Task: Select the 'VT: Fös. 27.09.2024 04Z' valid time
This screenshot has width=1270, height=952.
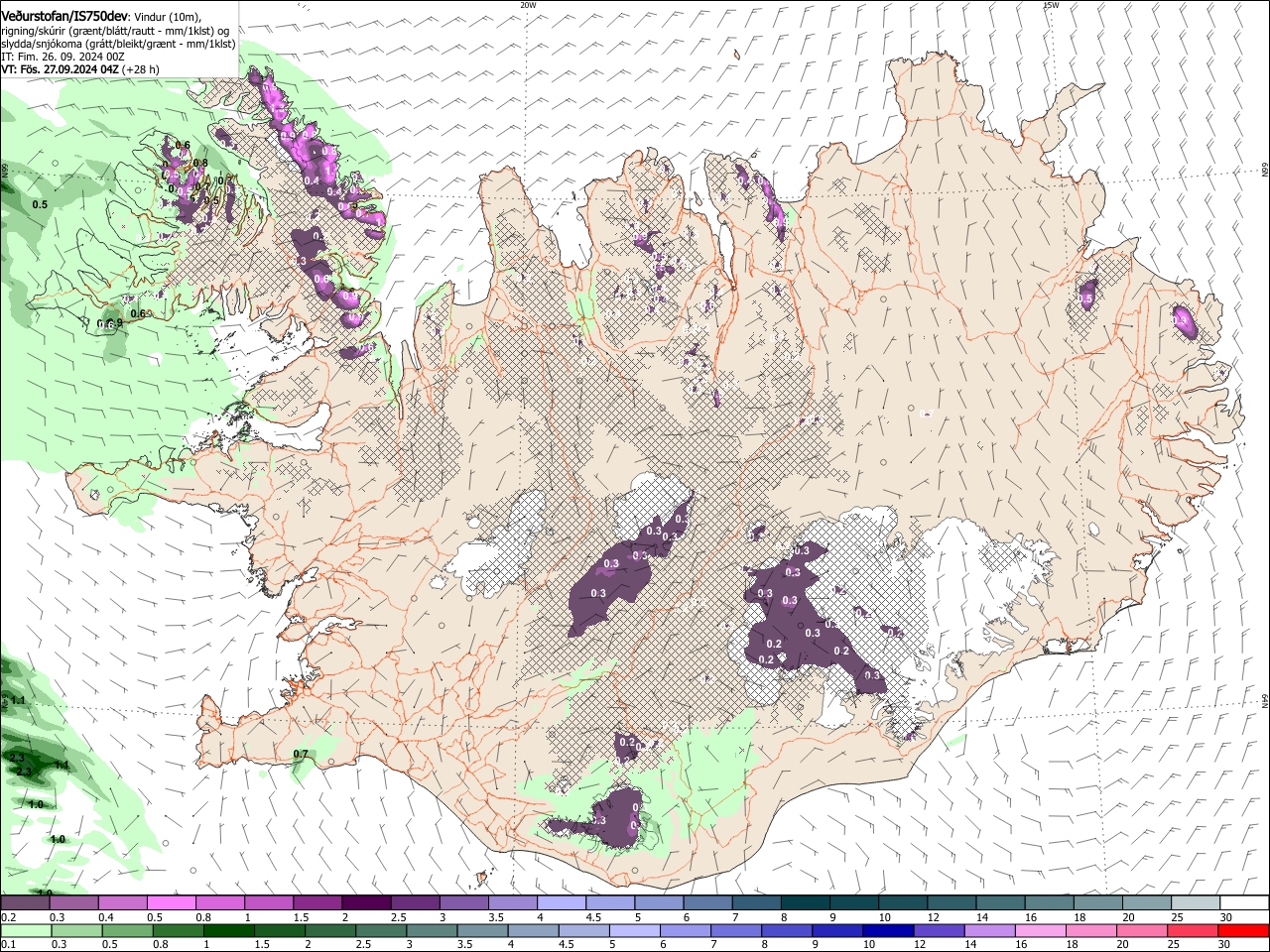Action: [61, 70]
